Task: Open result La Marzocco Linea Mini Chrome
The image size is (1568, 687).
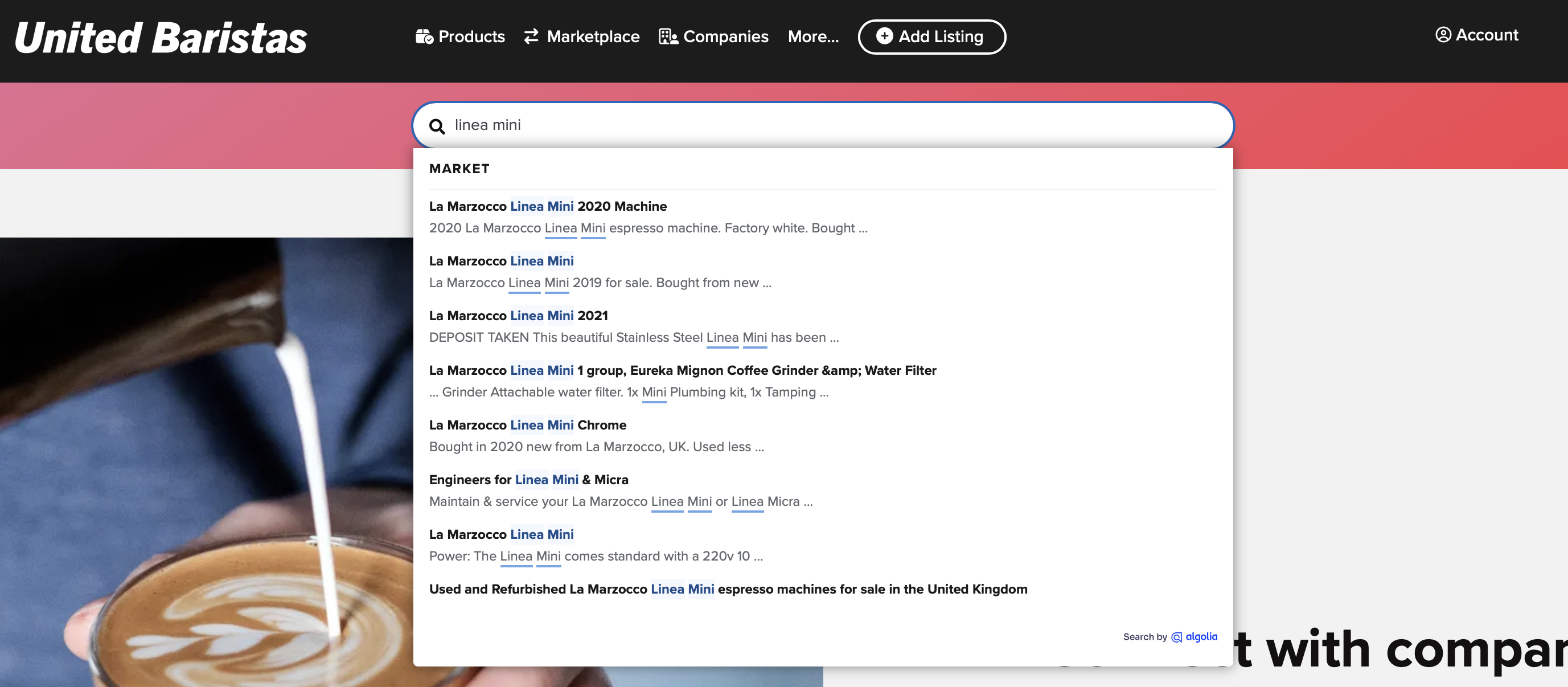Action: (528, 425)
